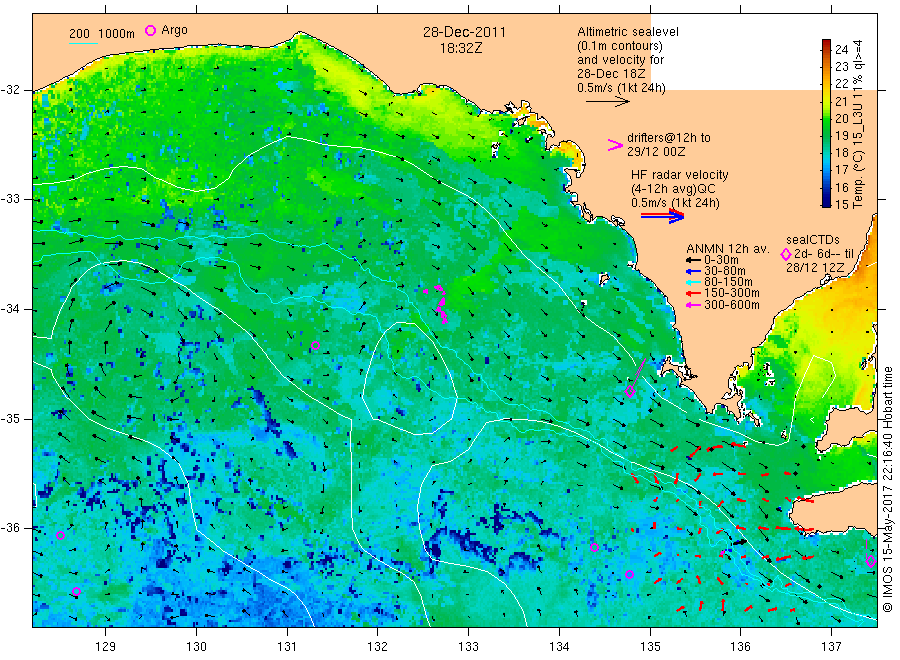Click the Argo float marker near 128.5E, 36.1S
The height and width of the screenshot is (660, 900).
point(60,535)
